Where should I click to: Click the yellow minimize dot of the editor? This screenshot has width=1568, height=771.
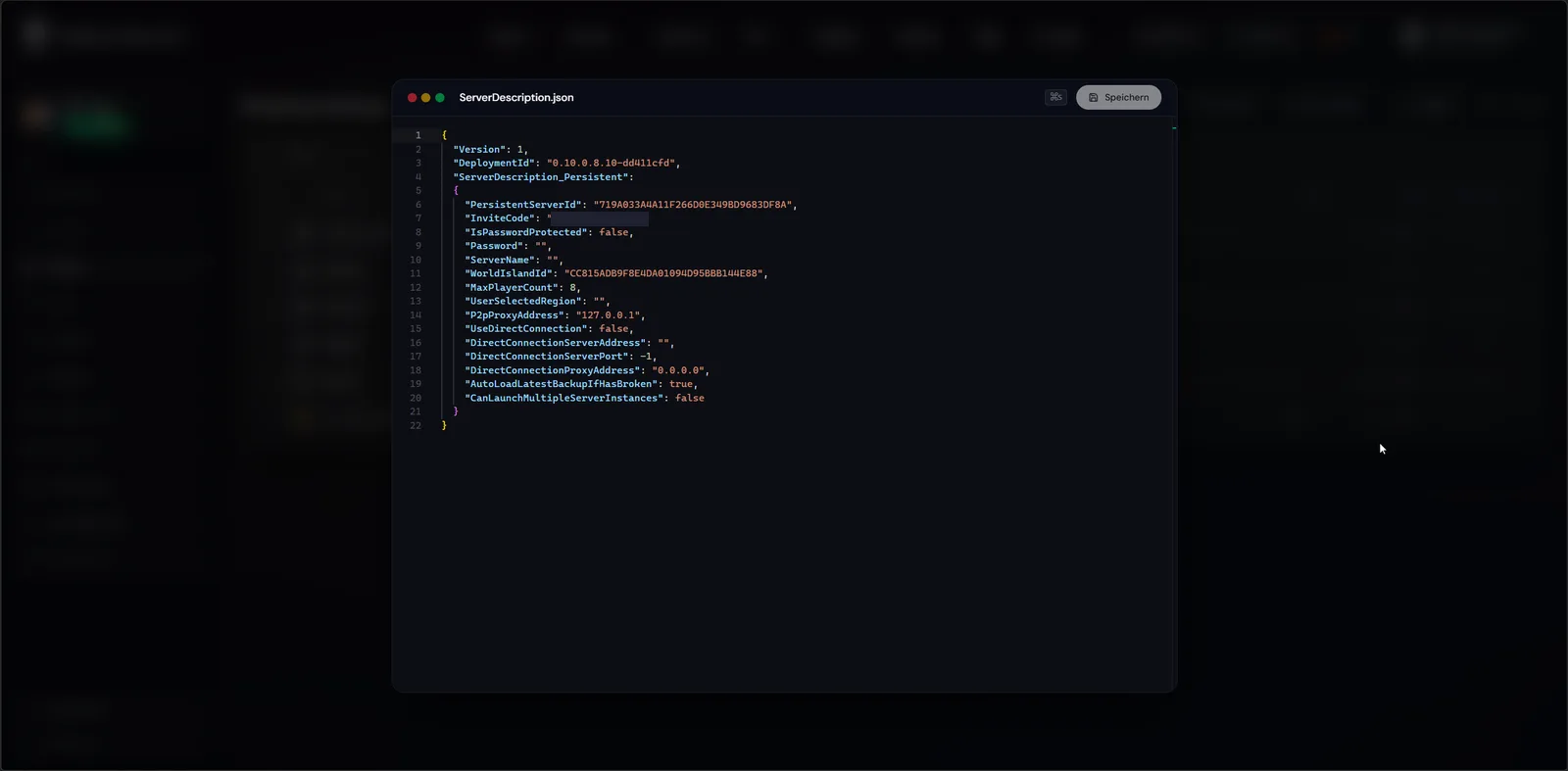pos(425,97)
